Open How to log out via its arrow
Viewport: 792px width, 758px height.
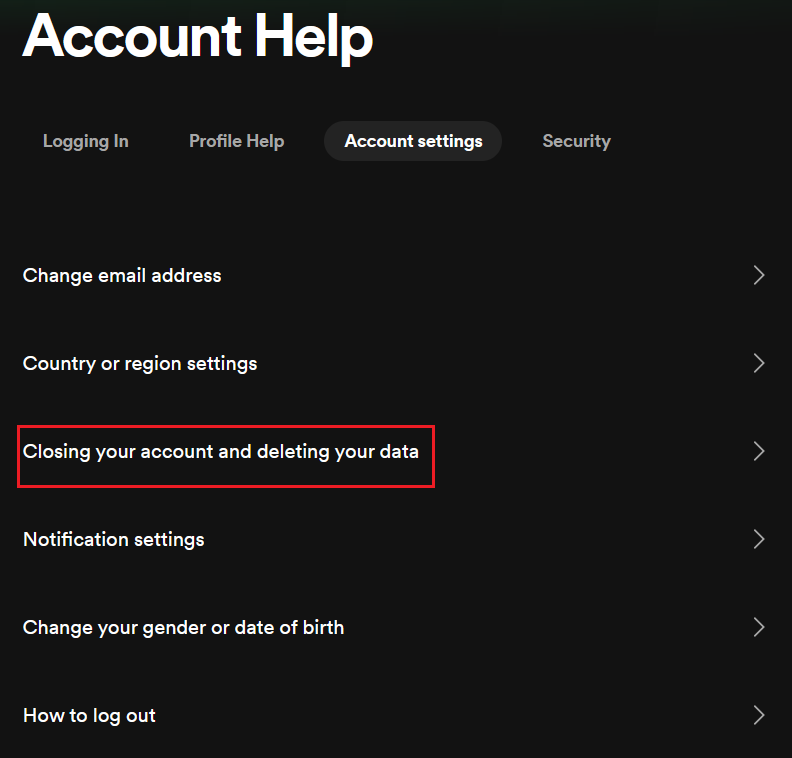click(x=758, y=715)
